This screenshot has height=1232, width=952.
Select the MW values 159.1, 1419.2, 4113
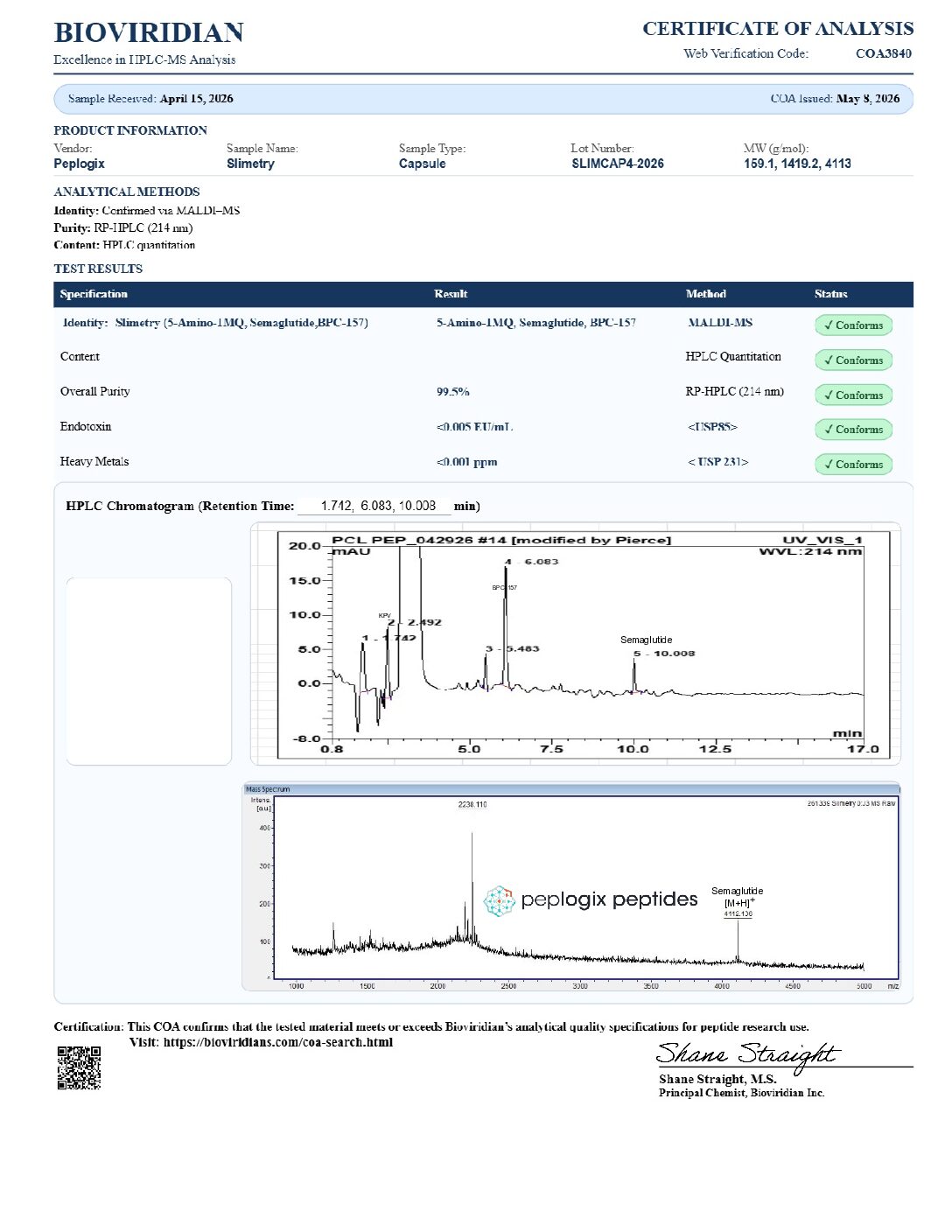pyautogui.click(x=797, y=164)
